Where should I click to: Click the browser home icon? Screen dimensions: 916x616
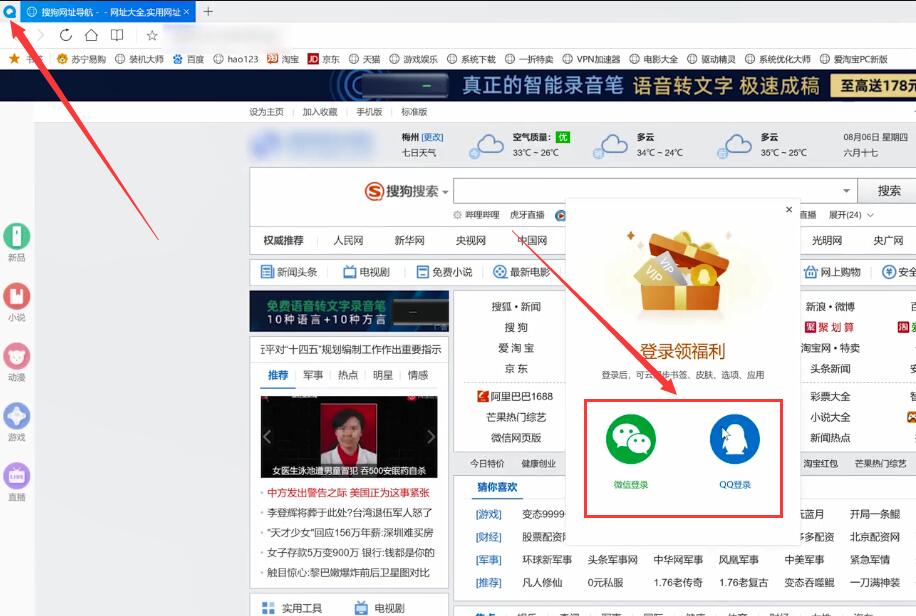point(89,33)
